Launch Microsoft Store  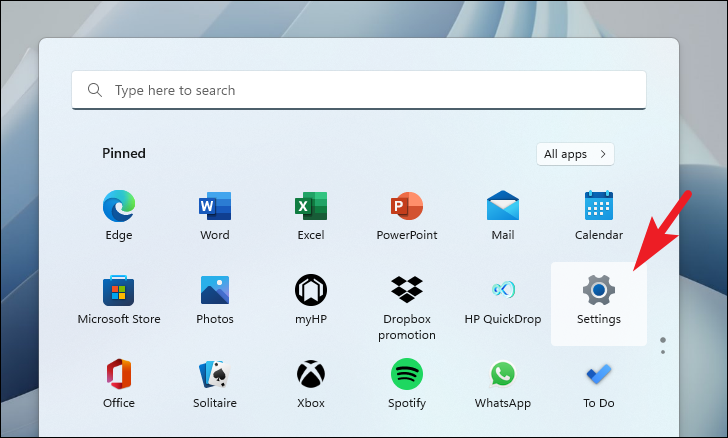119,299
